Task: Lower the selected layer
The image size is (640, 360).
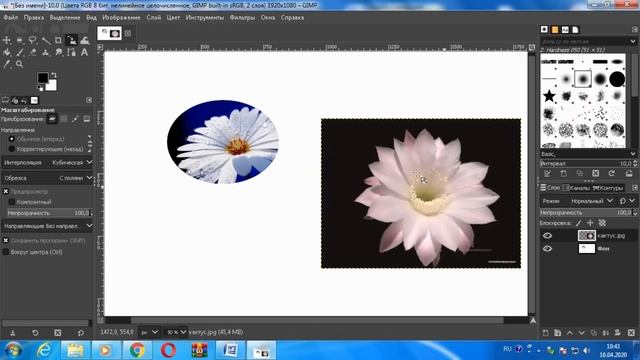Action: (582, 333)
